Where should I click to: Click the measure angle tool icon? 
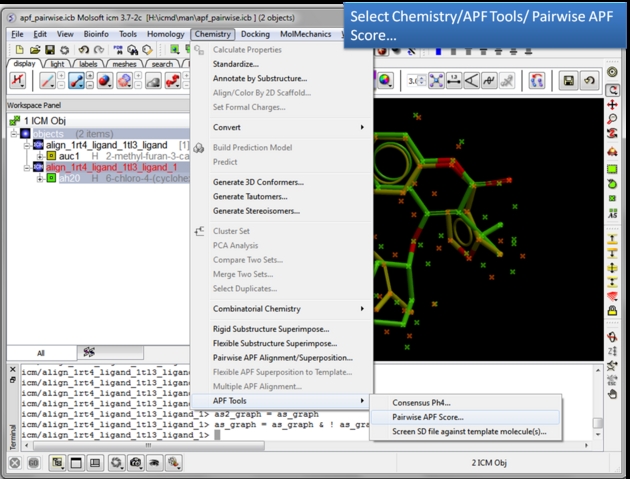coord(474,81)
